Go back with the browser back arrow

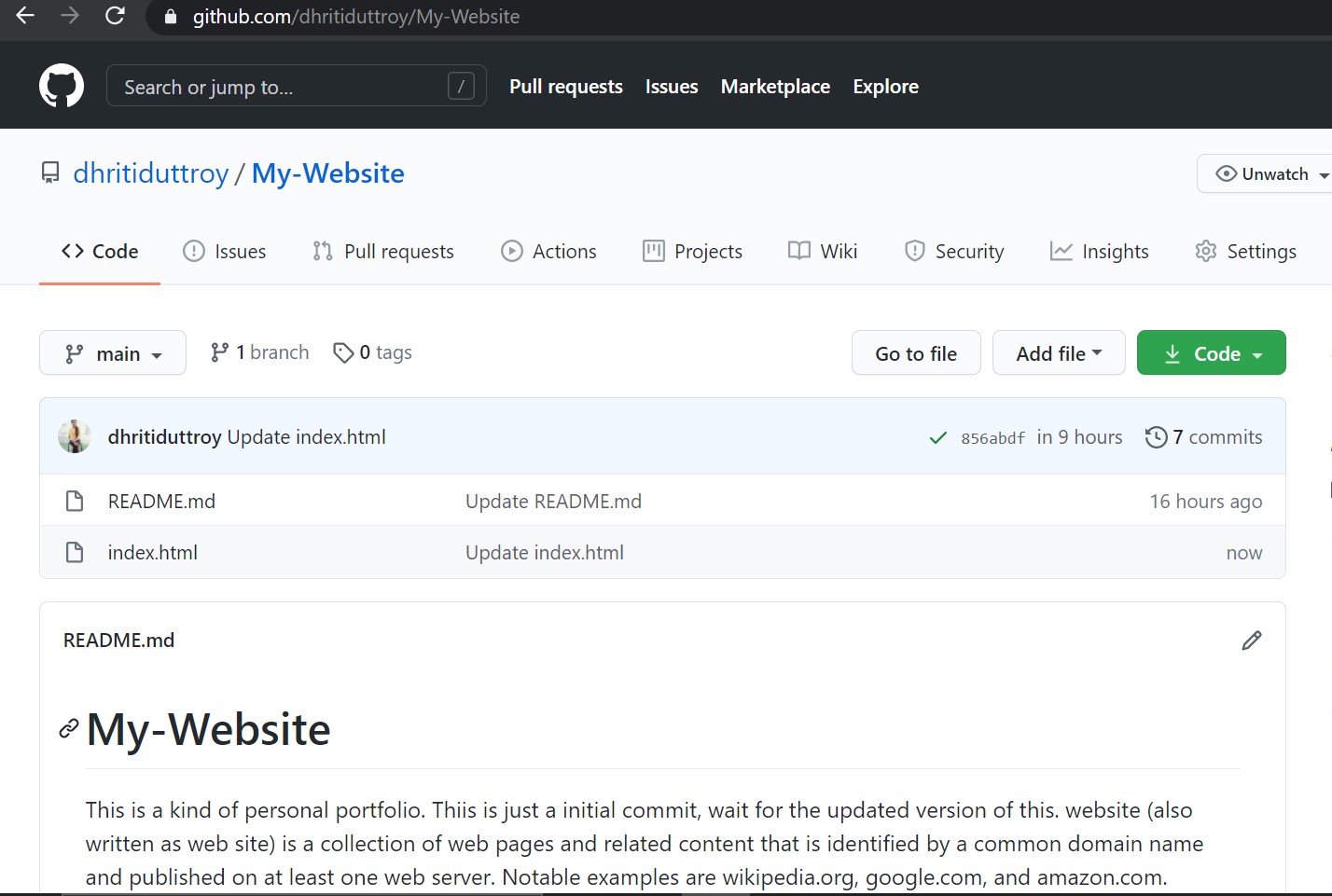point(25,16)
